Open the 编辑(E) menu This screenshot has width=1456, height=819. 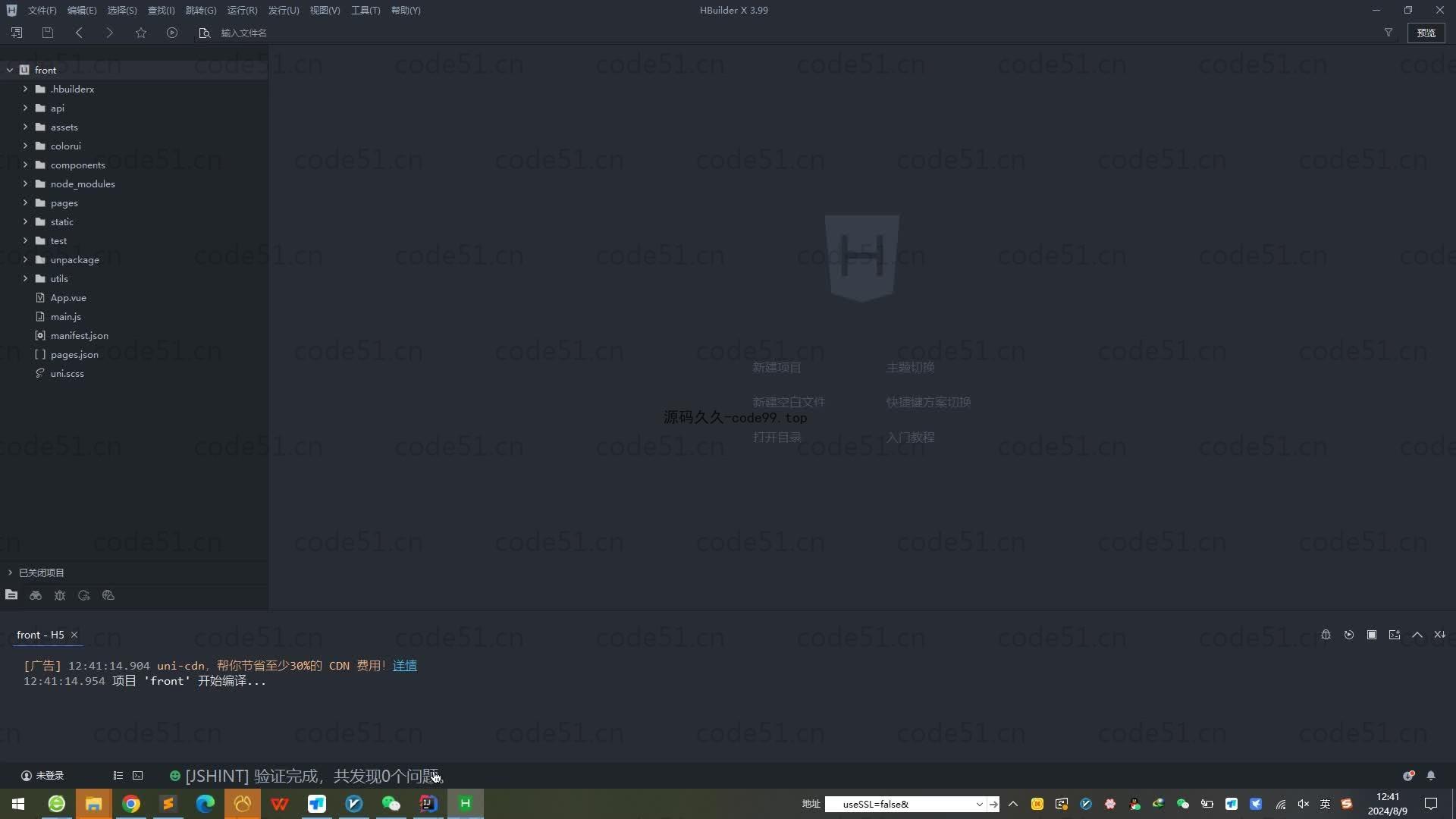click(x=82, y=10)
